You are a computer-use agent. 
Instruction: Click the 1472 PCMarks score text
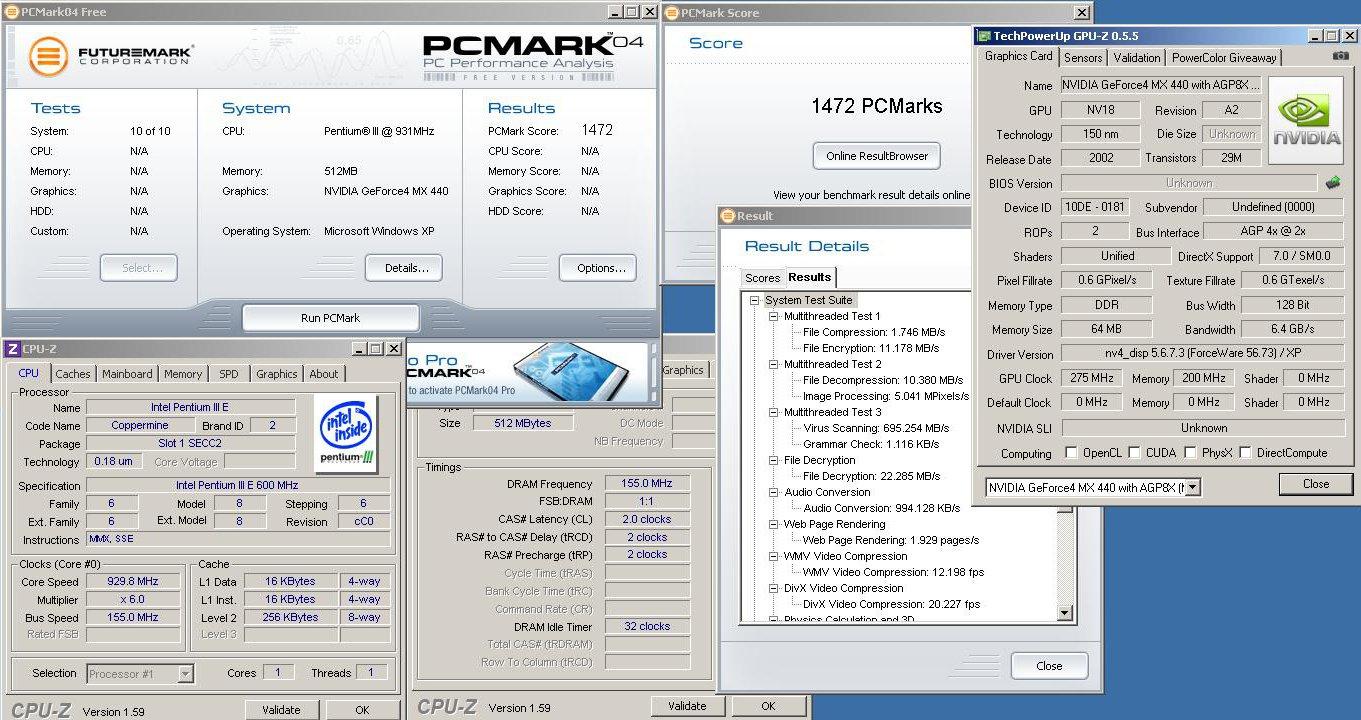click(877, 106)
